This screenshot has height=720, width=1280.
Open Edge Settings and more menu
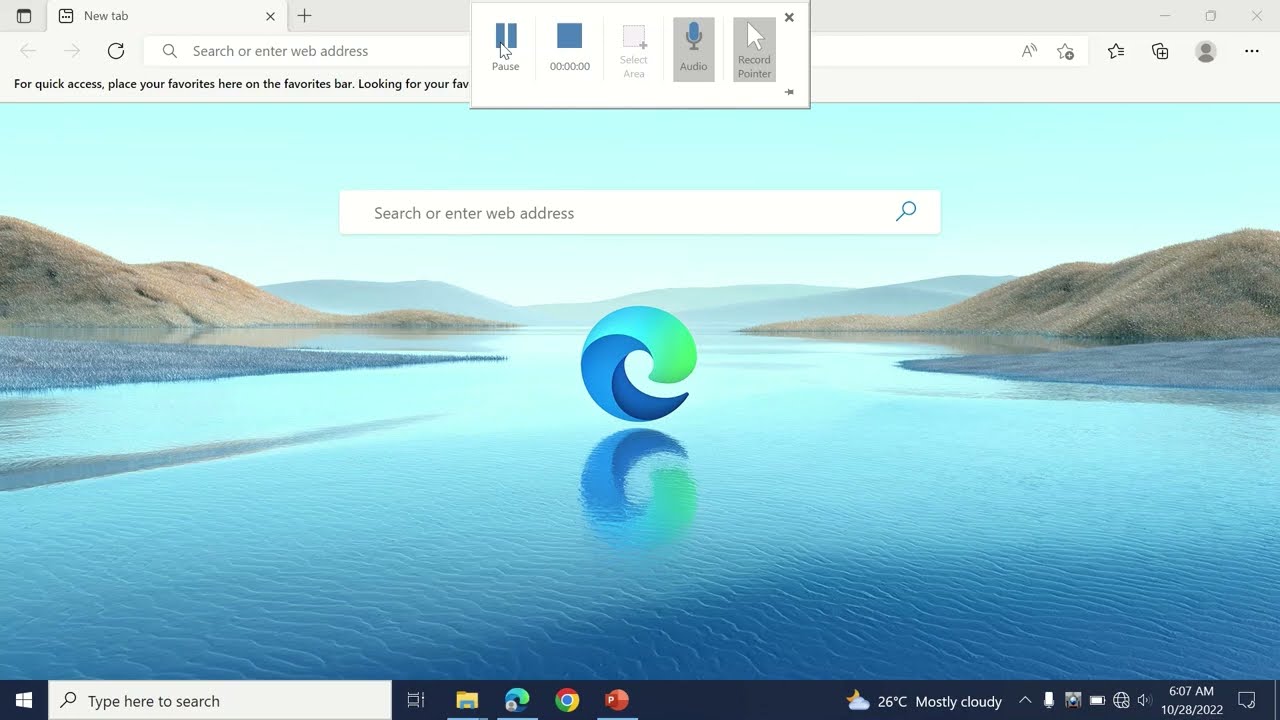1252,51
